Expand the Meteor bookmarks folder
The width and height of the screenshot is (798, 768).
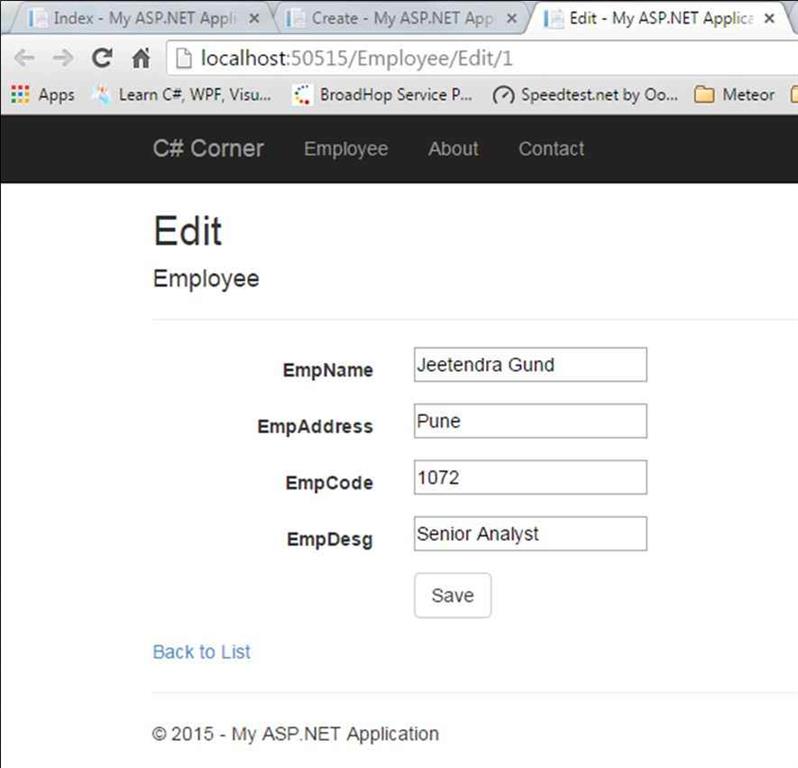coord(735,95)
